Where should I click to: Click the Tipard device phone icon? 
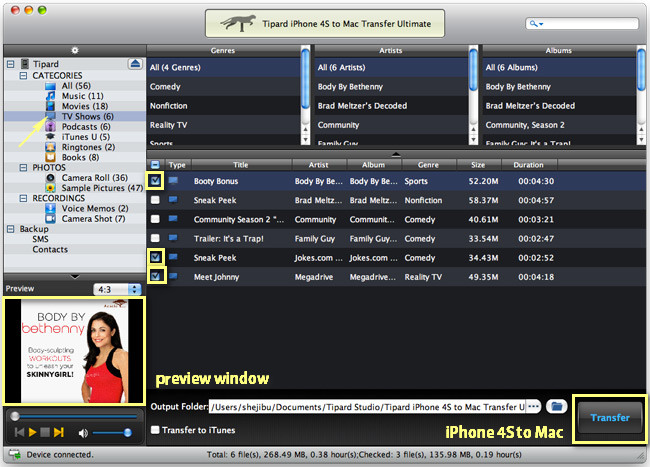click(x=25, y=64)
